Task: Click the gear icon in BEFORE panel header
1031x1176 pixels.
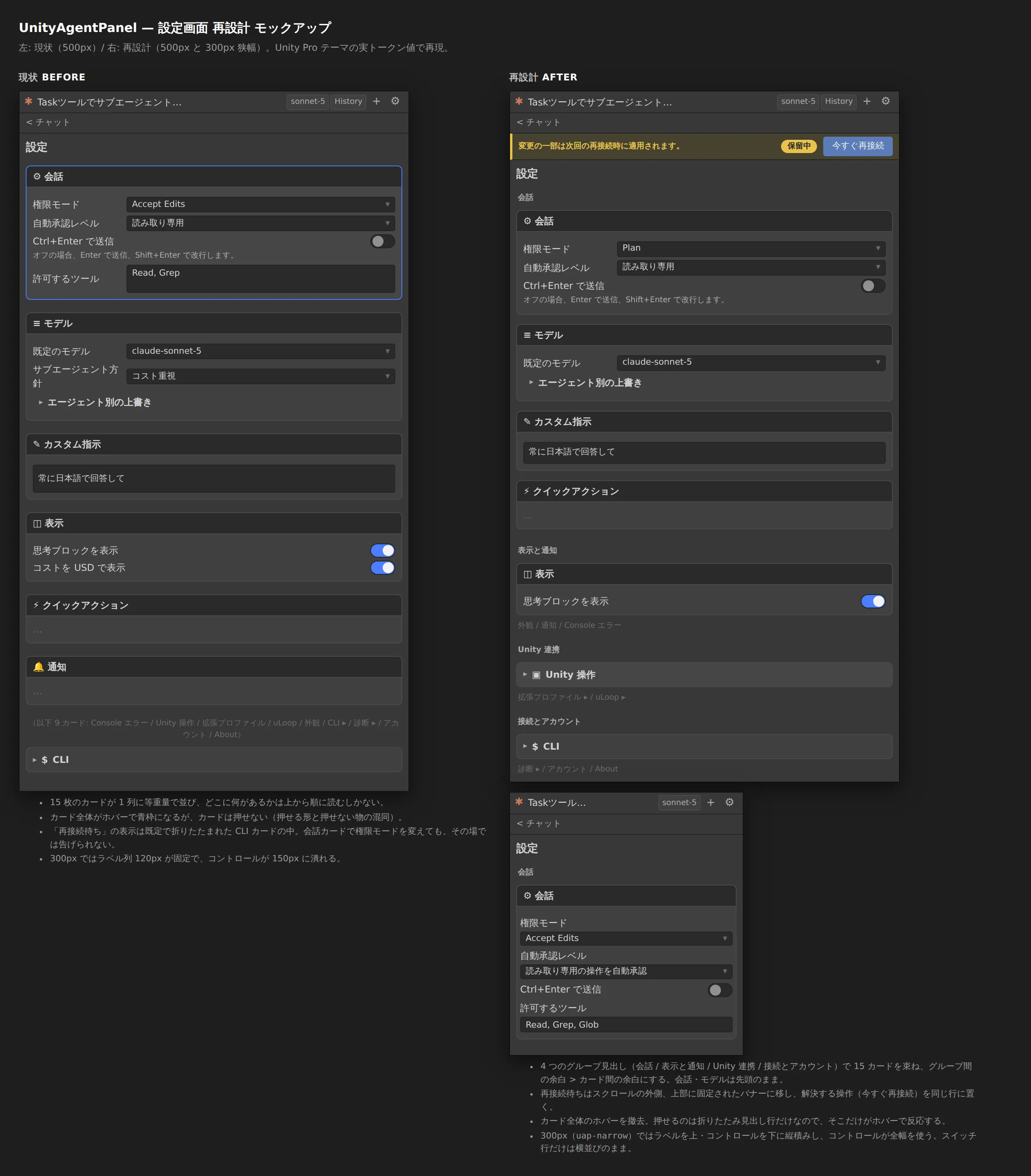Action: pyautogui.click(x=395, y=101)
